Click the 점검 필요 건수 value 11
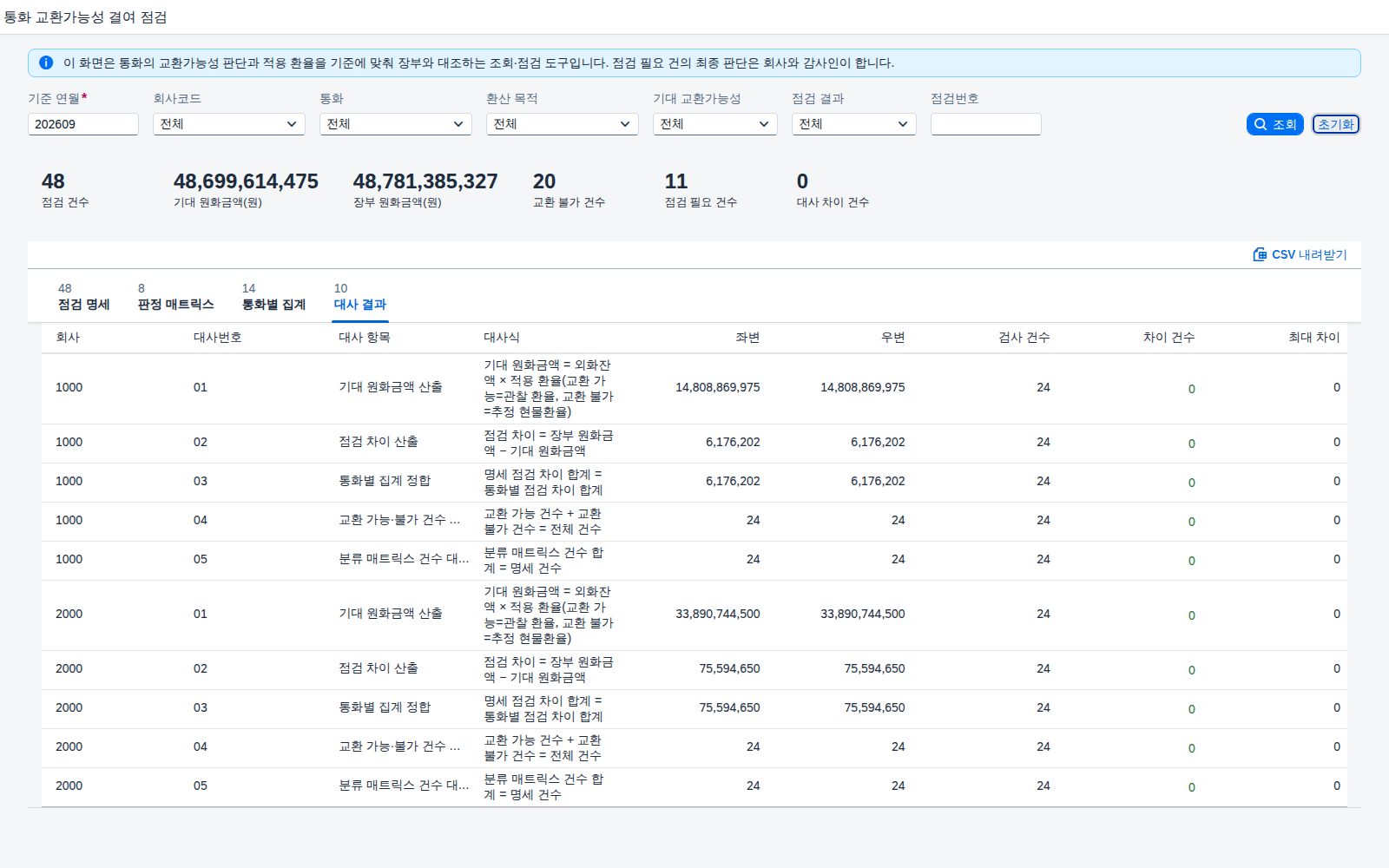This screenshot has height=868, width=1389. click(675, 181)
